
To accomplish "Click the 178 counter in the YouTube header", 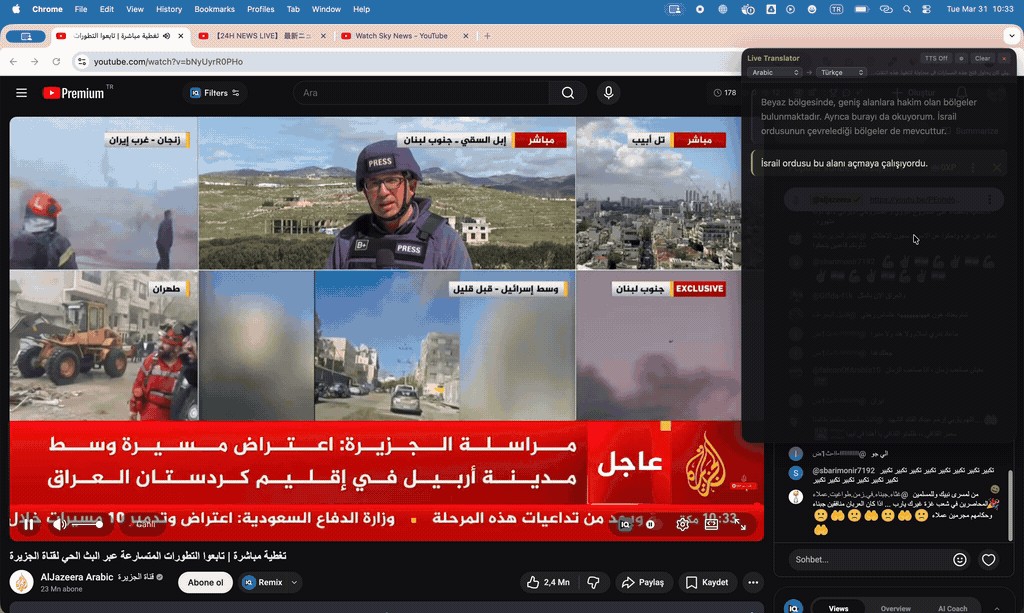I will pos(725,93).
